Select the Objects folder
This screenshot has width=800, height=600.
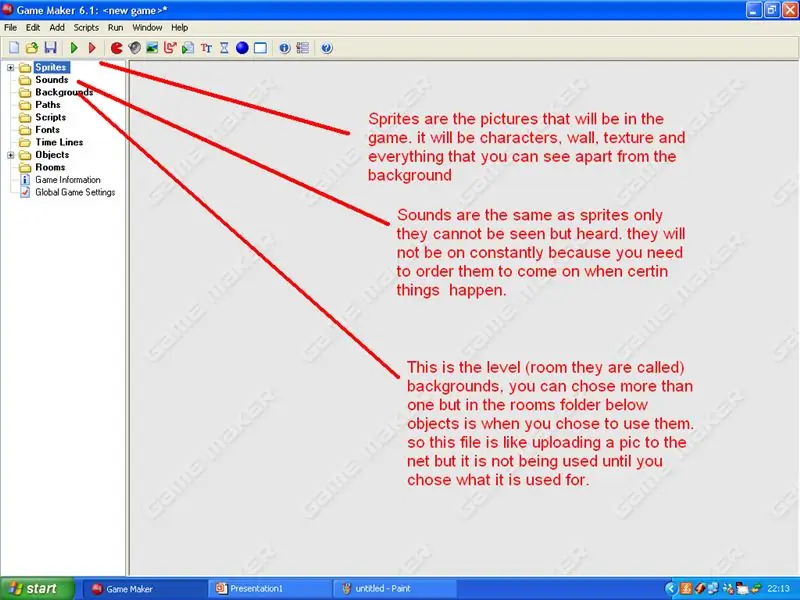point(52,155)
